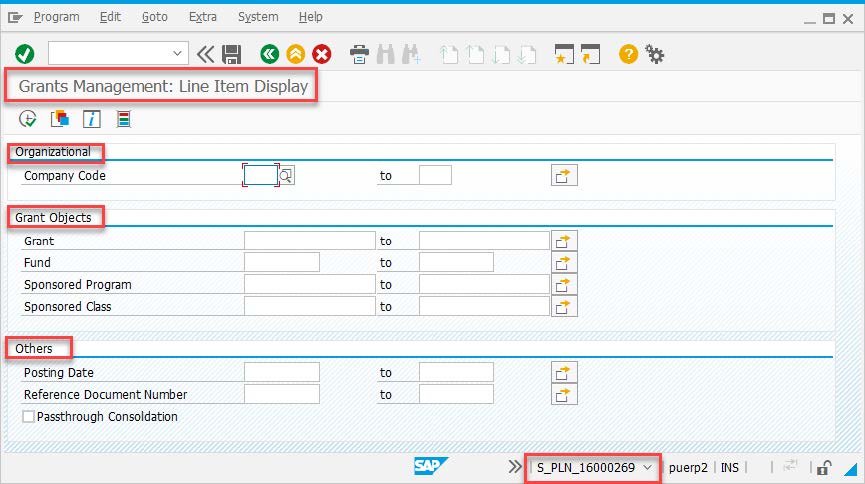Click the Fund from field

pos(282,262)
